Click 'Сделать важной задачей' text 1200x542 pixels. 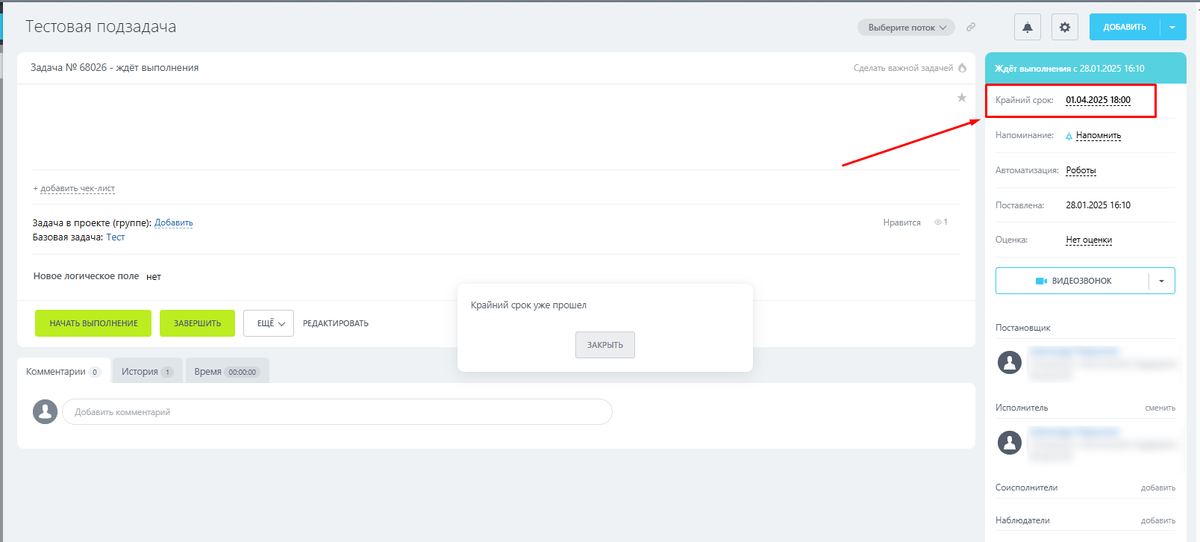tap(903, 68)
